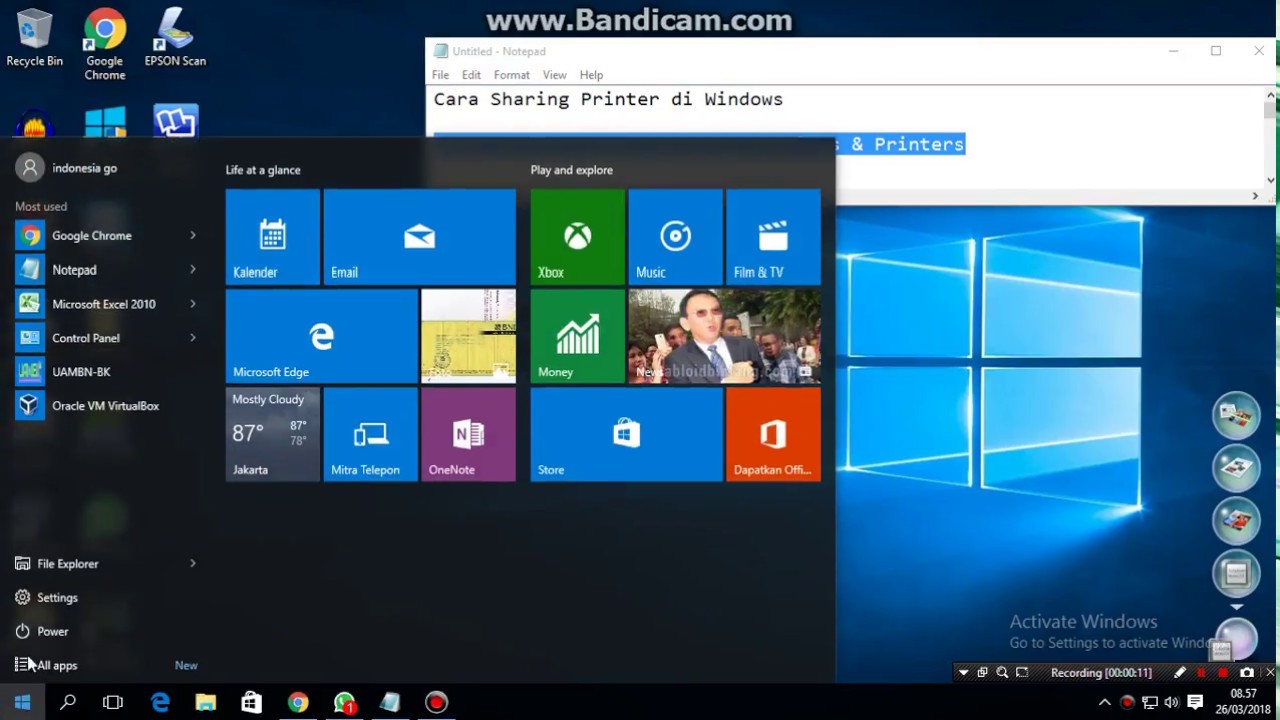The width and height of the screenshot is (1280, 720).
Task: Pause the Bandicam recording
Action: coord(1202,673)
